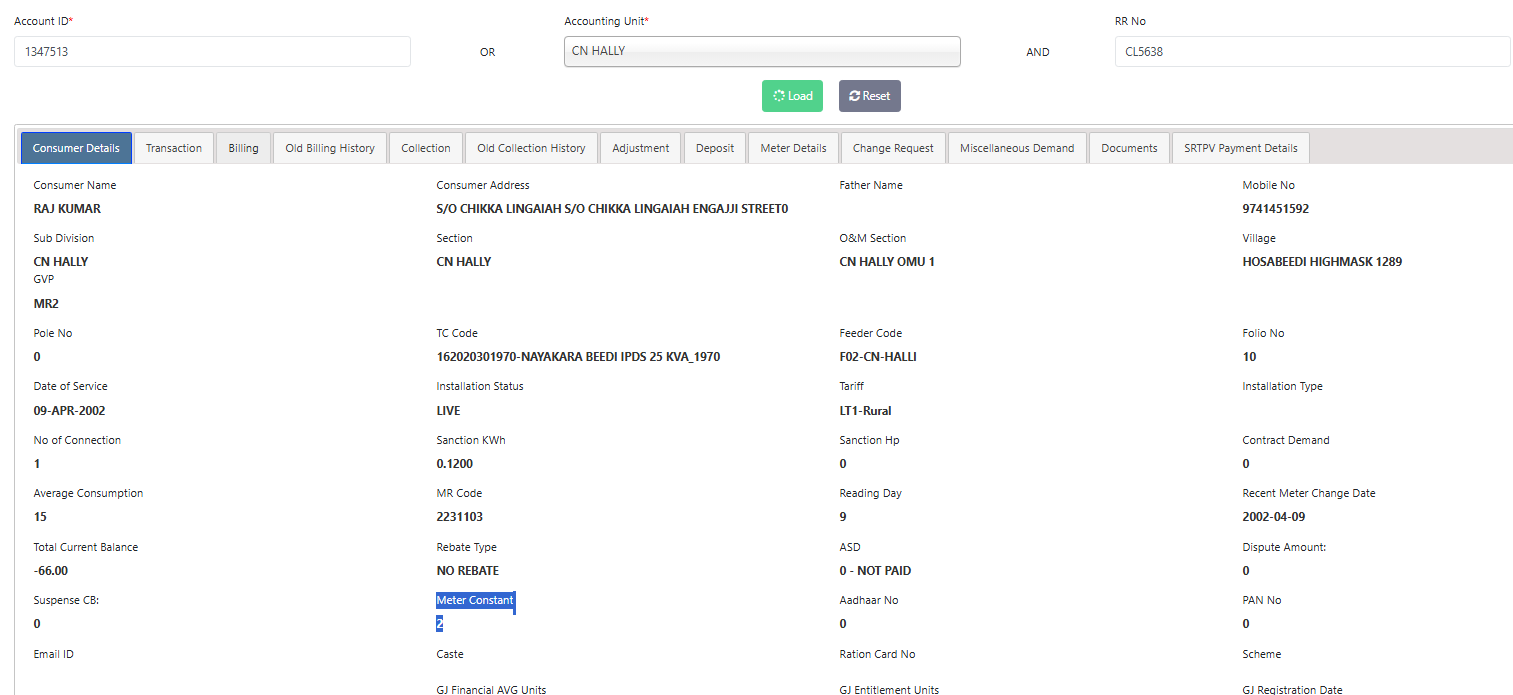The image size is (1513, 695).
Task: Click tariff value LT1-Rural
Action: pos(866,411)
